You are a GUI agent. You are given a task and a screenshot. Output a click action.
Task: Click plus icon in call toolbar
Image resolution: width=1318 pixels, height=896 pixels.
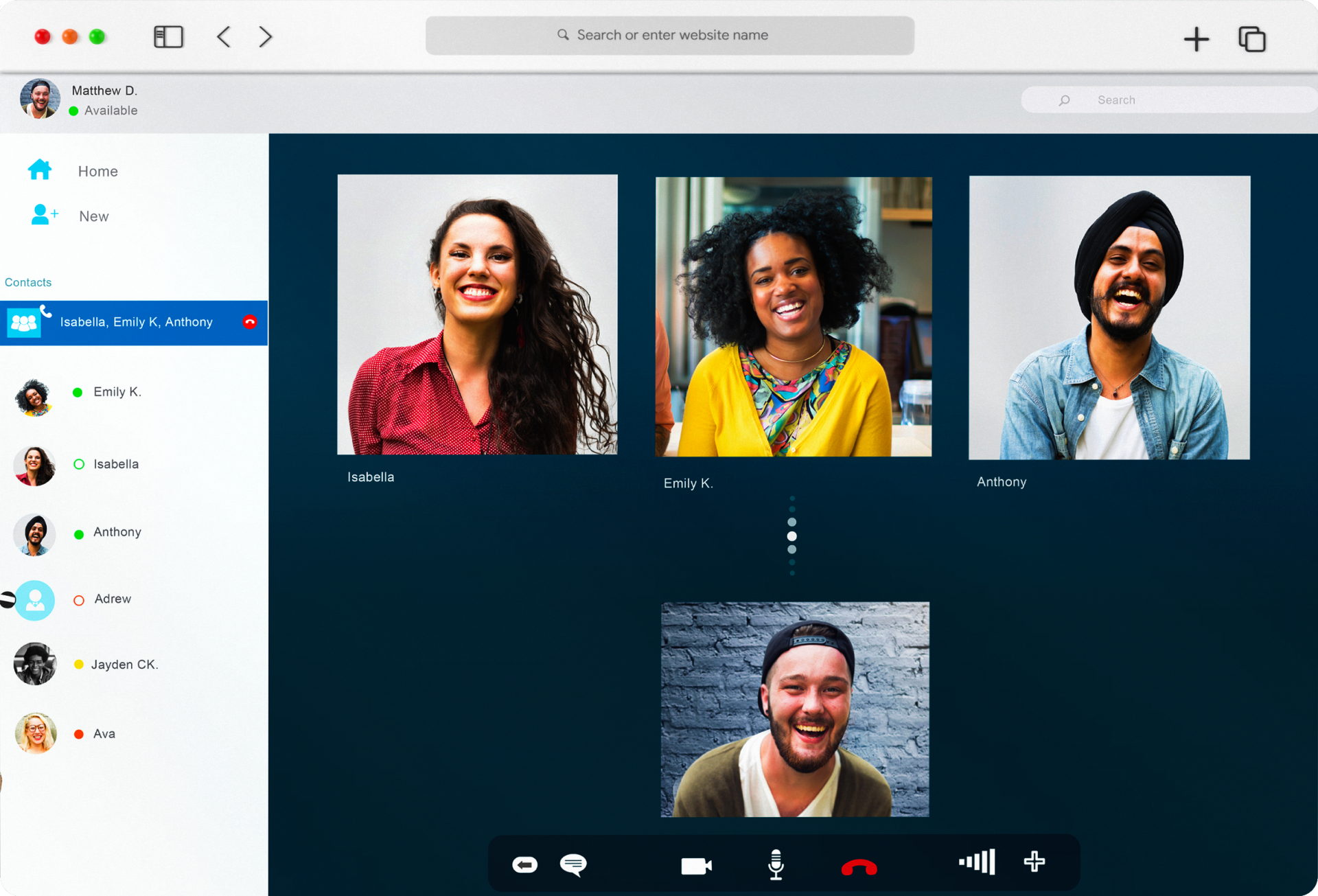pyautogui.click(x=1034, y=861)
